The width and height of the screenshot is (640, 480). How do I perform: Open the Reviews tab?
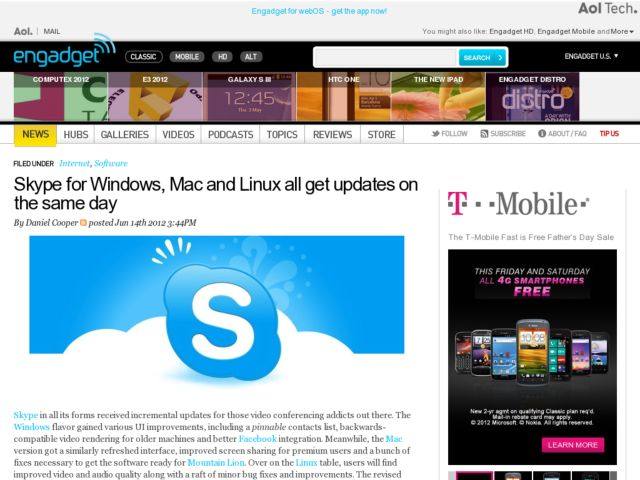tap(332, 134)
